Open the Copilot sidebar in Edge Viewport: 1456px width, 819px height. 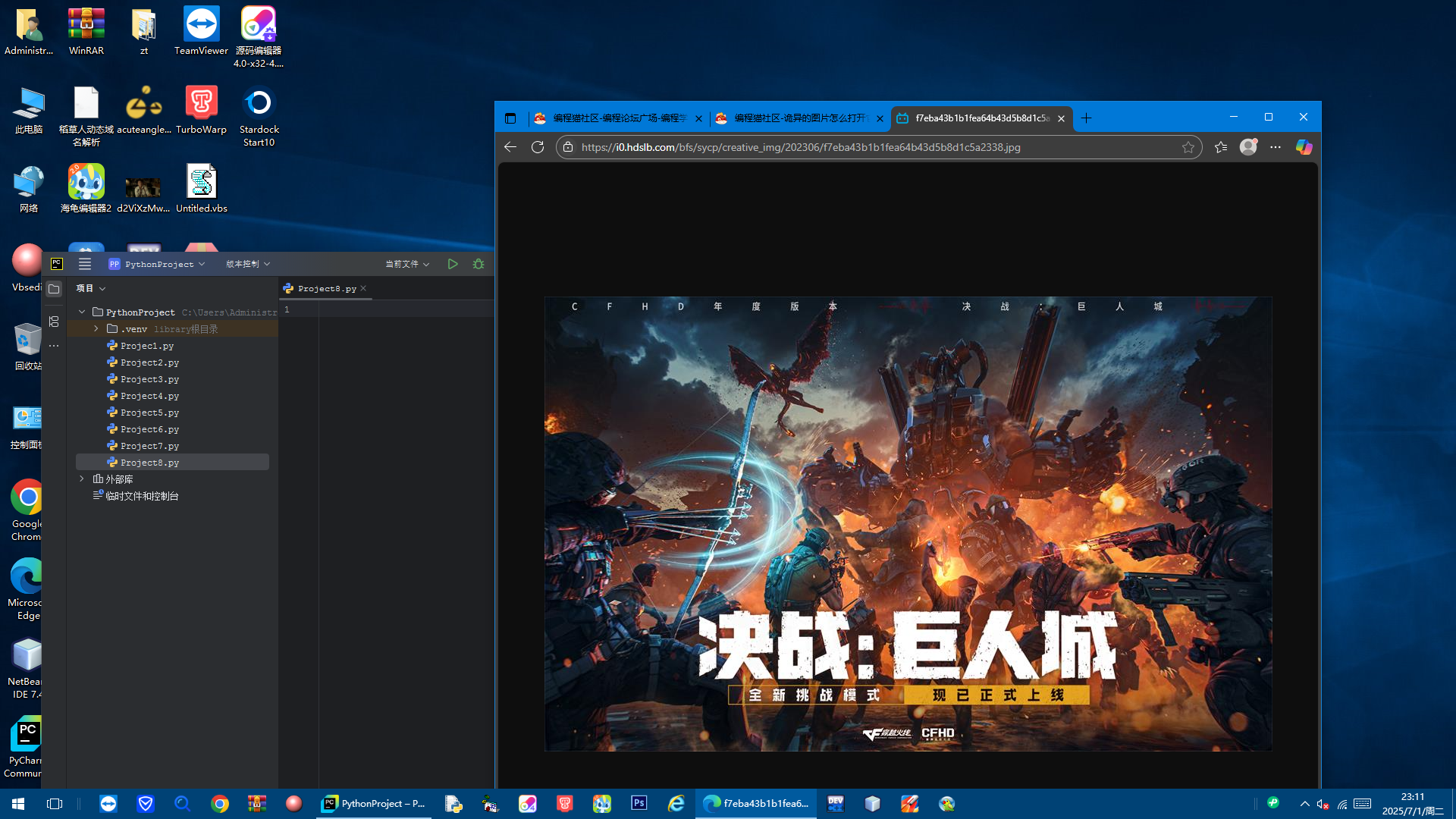coord(1304,147)
